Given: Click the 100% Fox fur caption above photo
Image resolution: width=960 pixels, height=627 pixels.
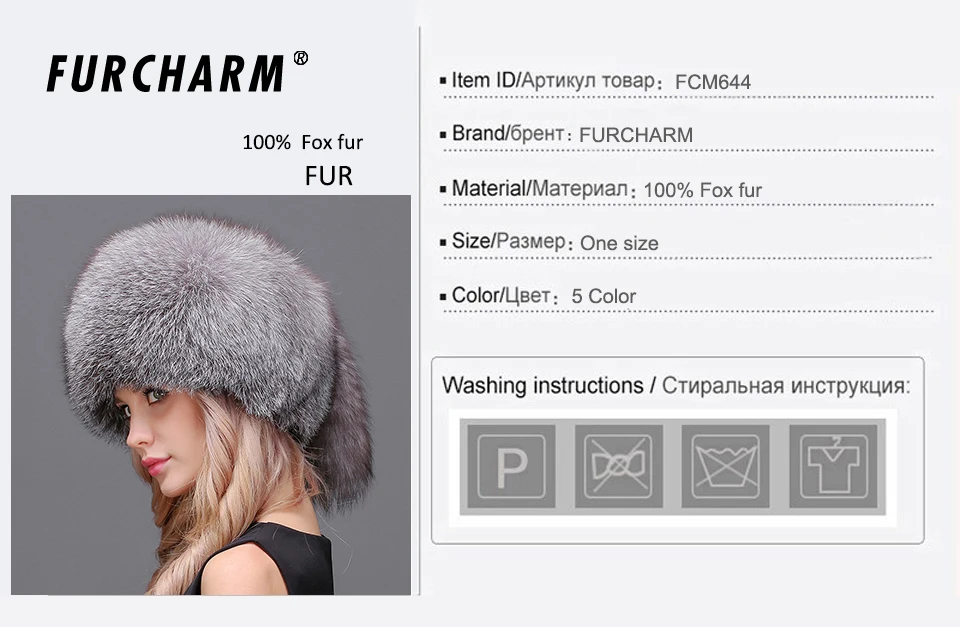Looking at the screenshot, I should pyautogui.click(x=302, y=143).
